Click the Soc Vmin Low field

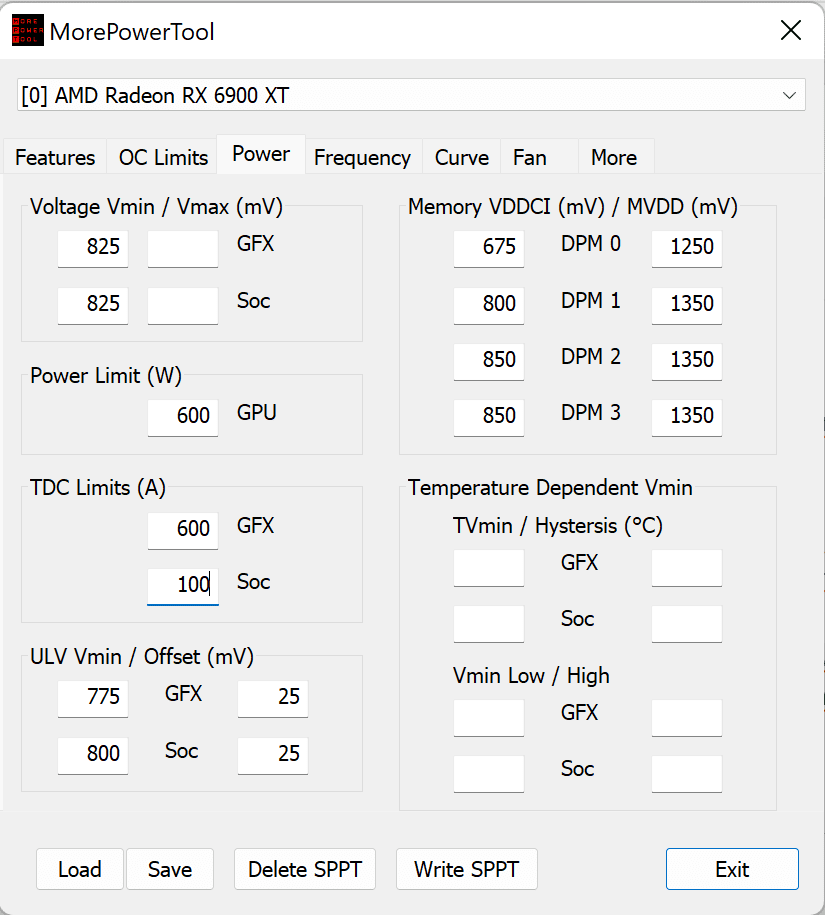click(489, 774)
